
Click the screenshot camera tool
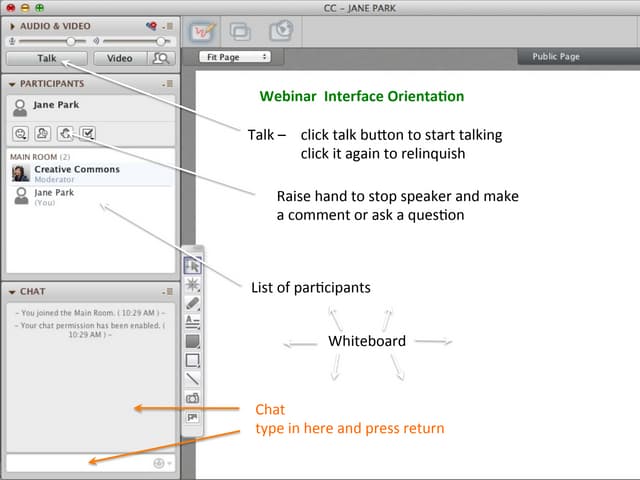193,398
